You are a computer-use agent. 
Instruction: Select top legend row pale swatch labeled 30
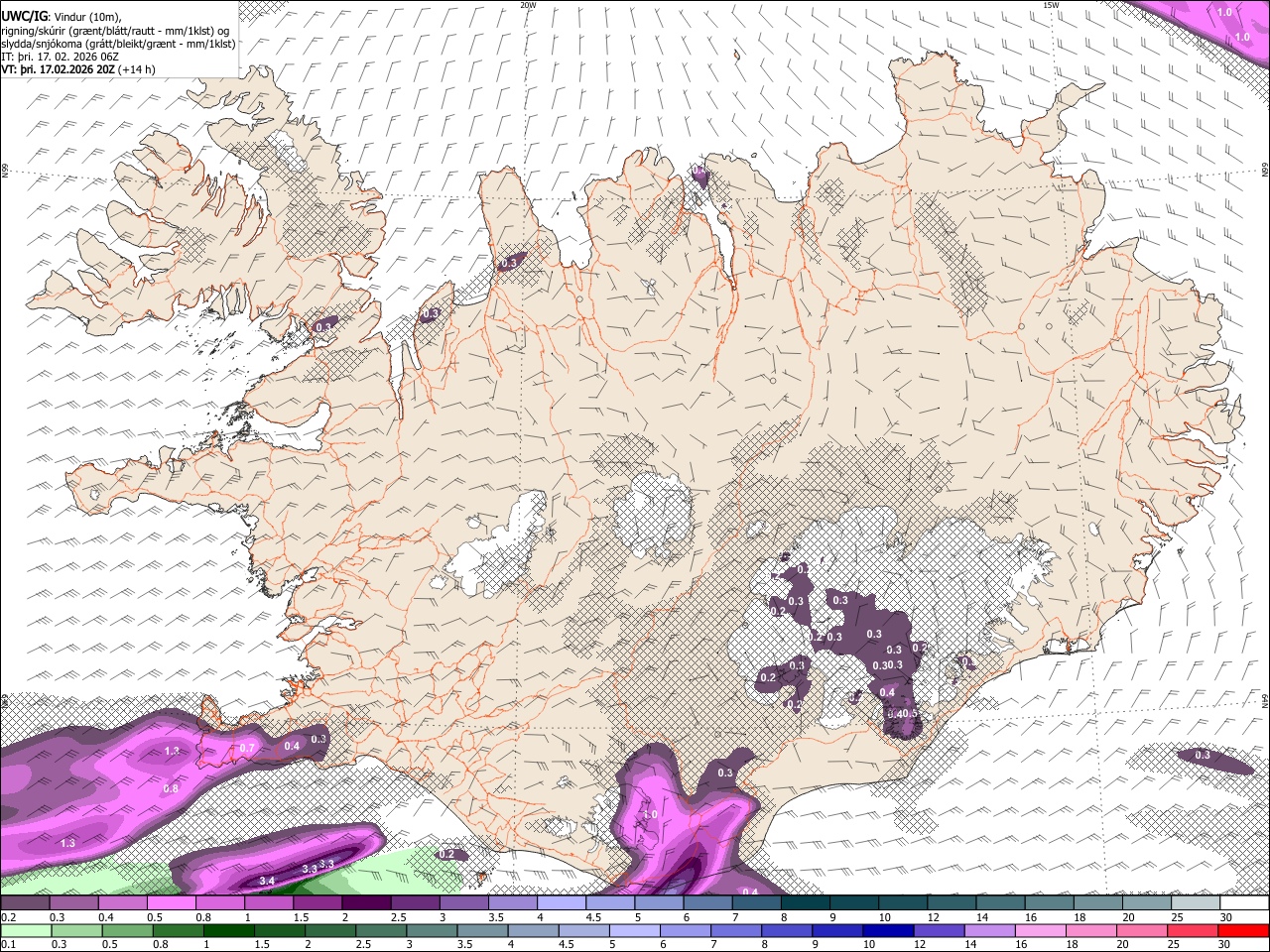1242,903
